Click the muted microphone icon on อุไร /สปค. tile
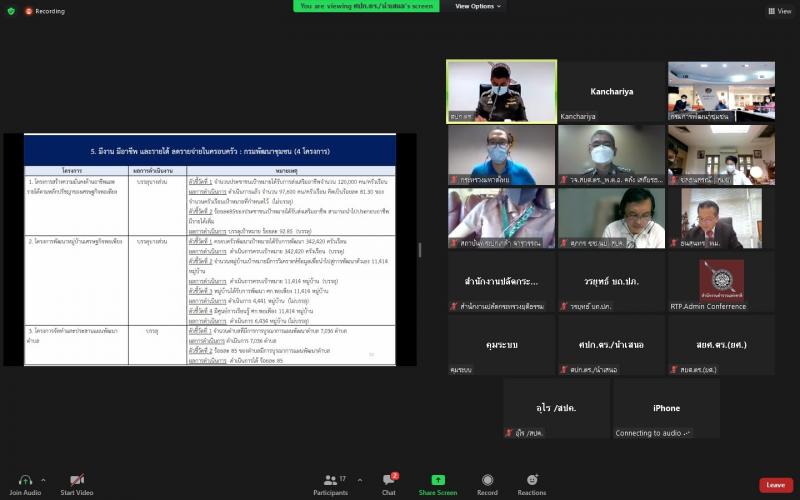Image resolution: width=800 pixels, height=500 pixels. [x=509, y=433]
